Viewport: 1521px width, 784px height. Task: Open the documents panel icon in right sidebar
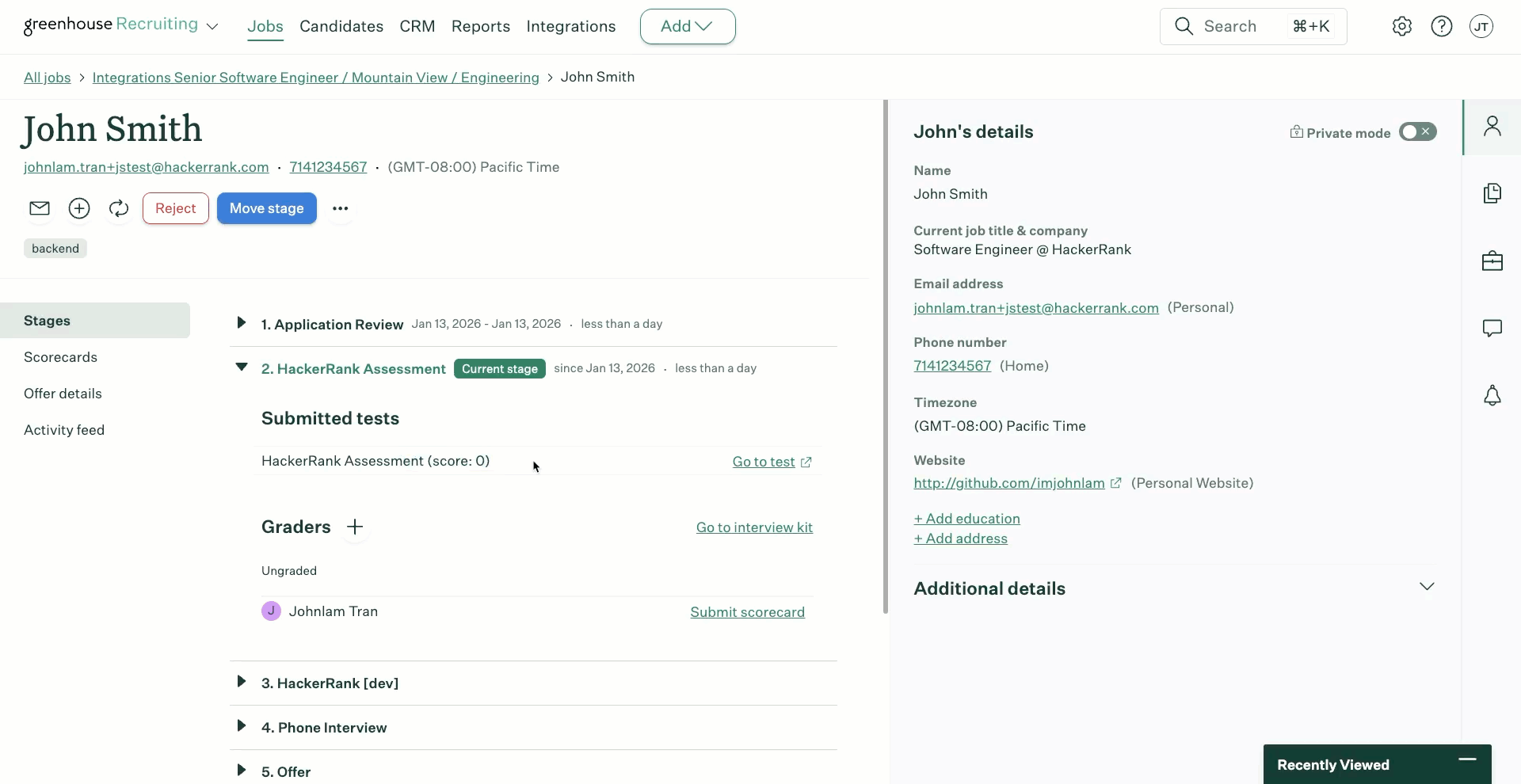tap(1493, 193)
